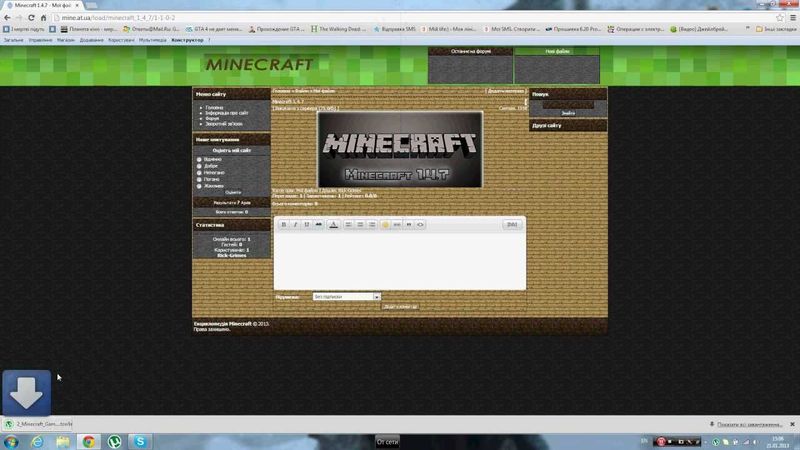The height and width of the screenshot is (450, 800).
Task: Insert a quote block in the comment
Action: click(409, 224)
